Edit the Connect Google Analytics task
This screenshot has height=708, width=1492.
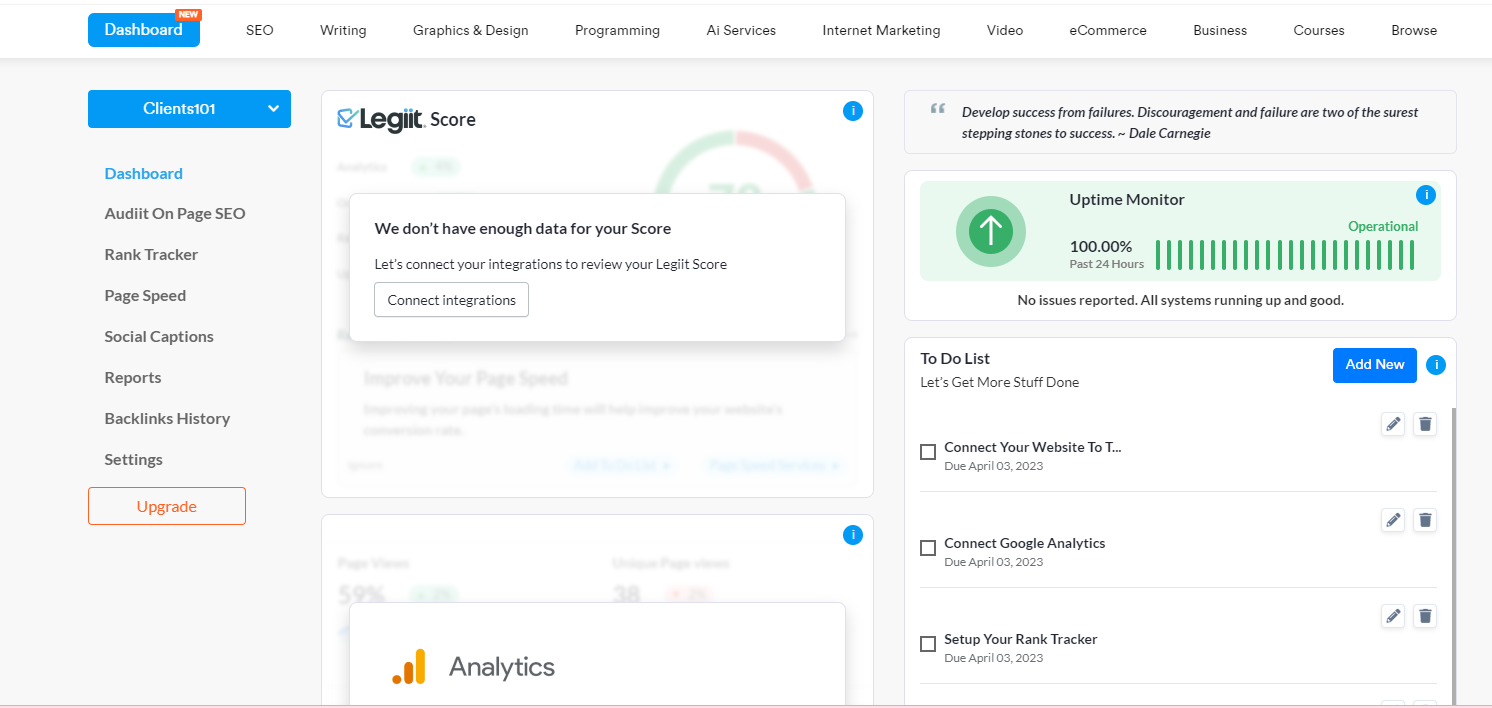click(x=1393, y=520)
